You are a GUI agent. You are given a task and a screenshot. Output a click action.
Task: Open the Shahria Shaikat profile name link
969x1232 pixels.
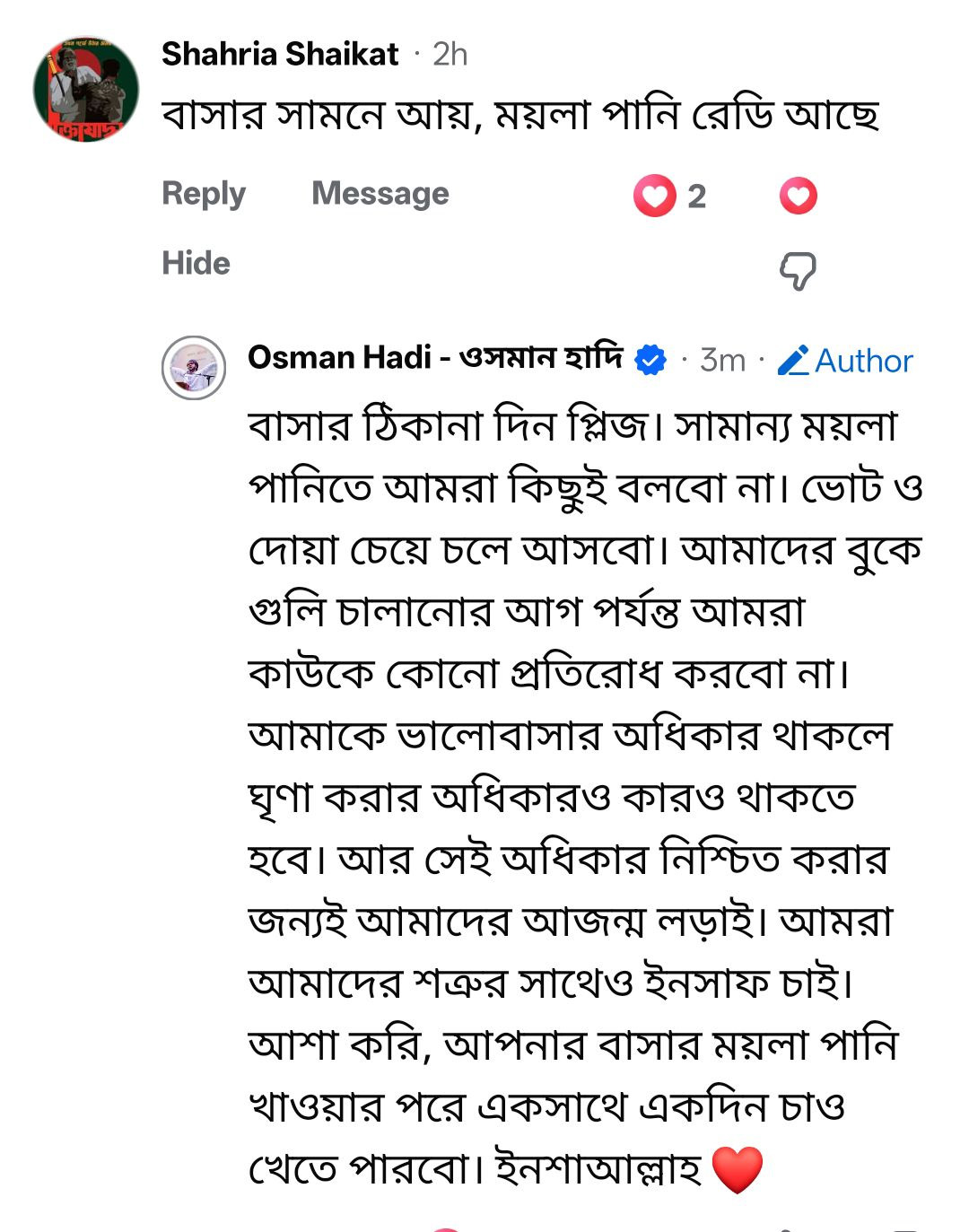279,55
